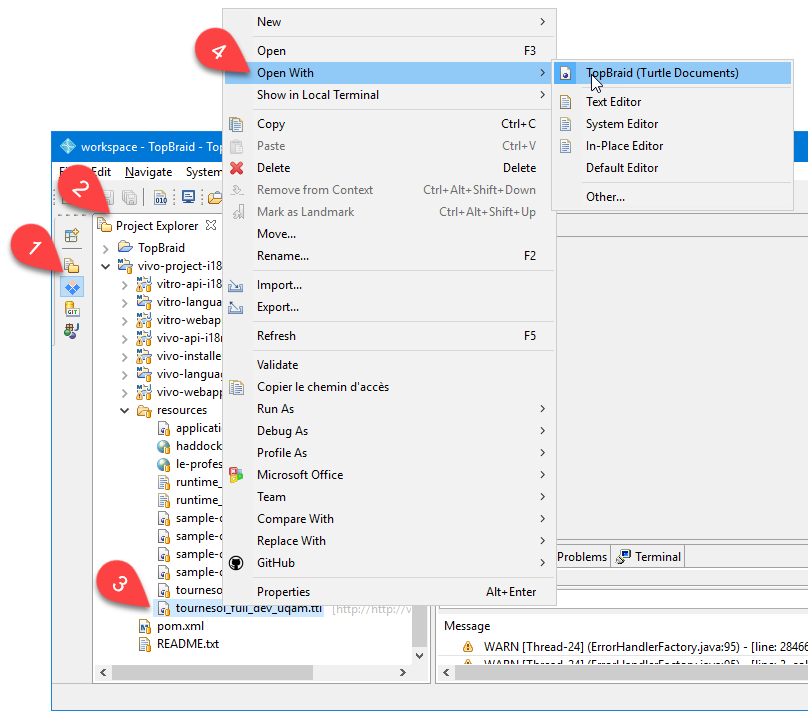808x711 pixels.
Task: Select TopBraid (Turtle Documents) editor
Action: 672,73
